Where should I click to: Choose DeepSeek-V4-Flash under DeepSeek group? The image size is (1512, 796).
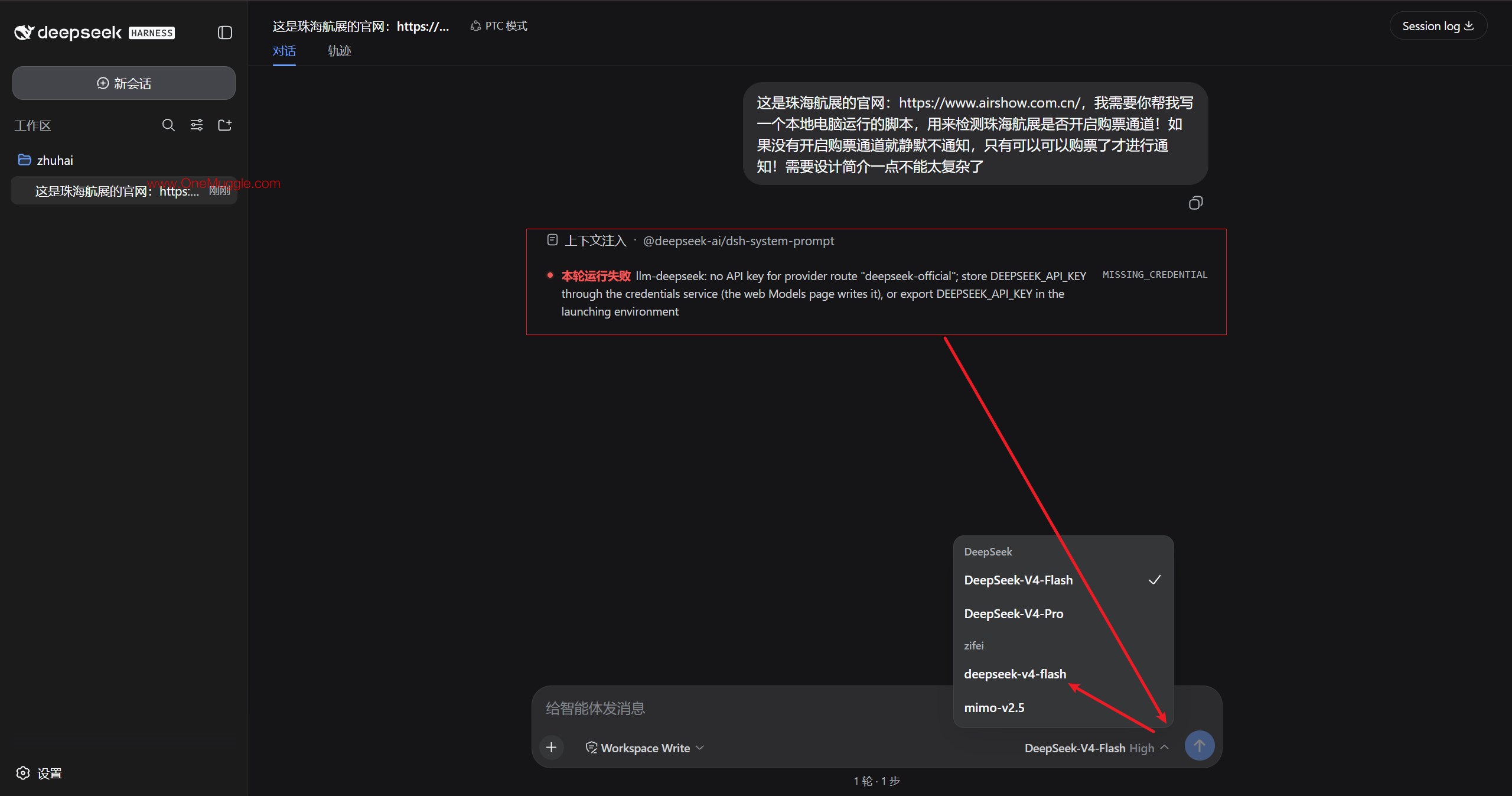[x=1063, y=580]
